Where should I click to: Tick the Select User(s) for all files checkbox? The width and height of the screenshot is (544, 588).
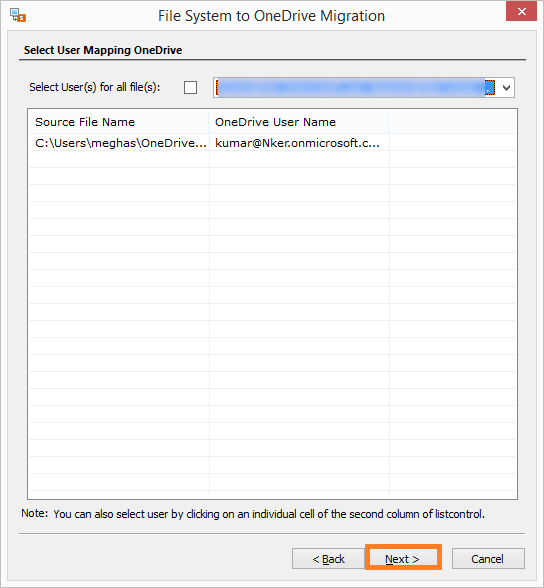190,88
